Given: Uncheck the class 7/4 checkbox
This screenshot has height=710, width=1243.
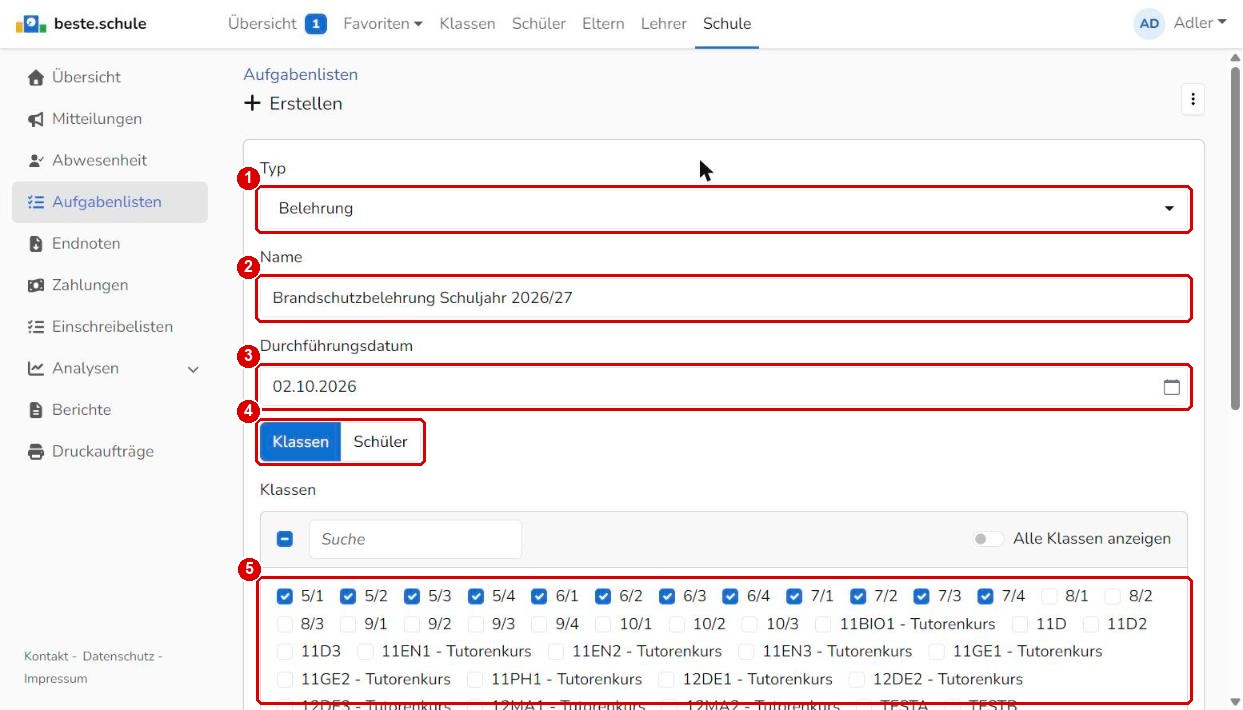Looking at the screenshot, I should (x=986, y=596).
